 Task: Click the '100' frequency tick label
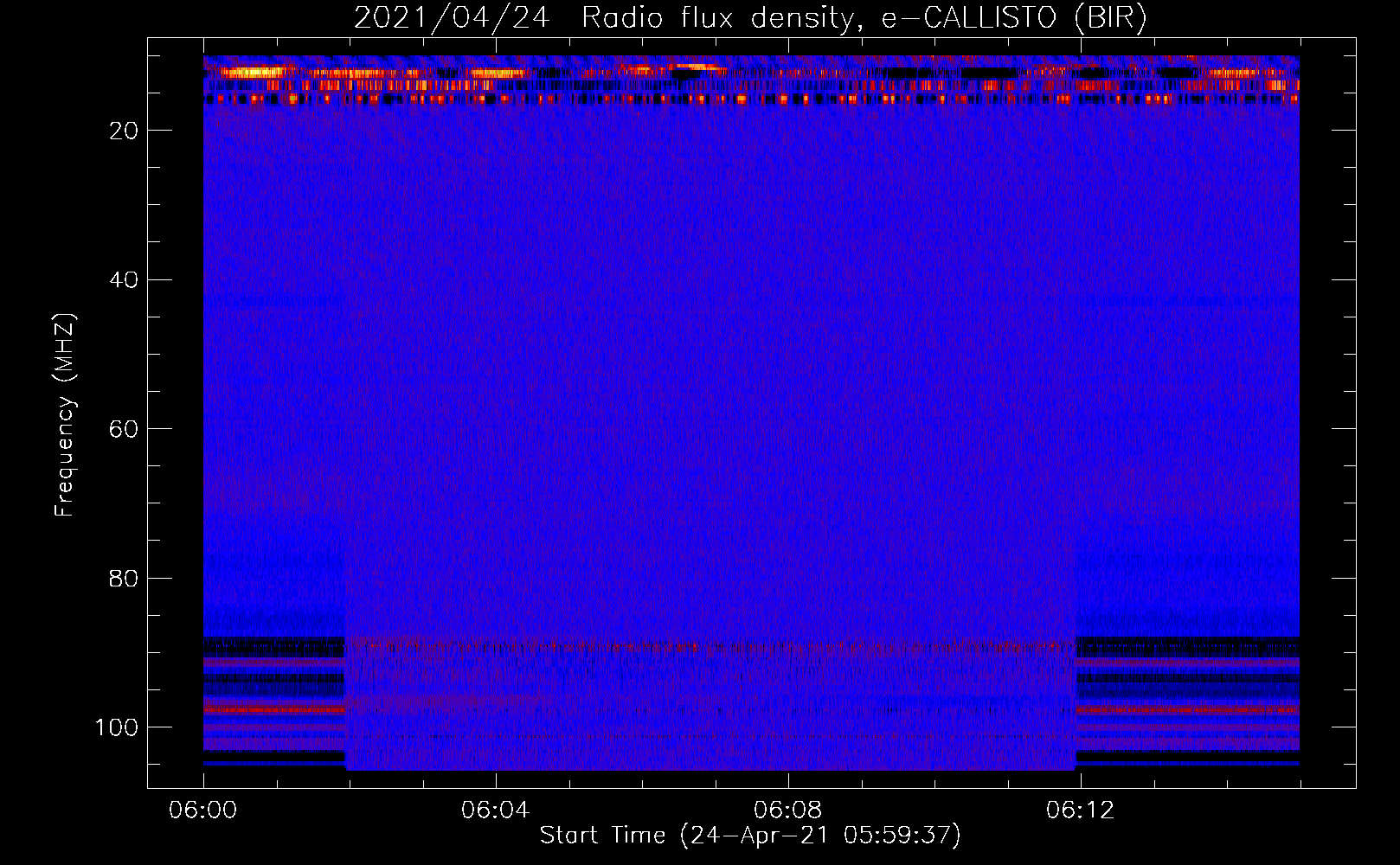[118, 727]
